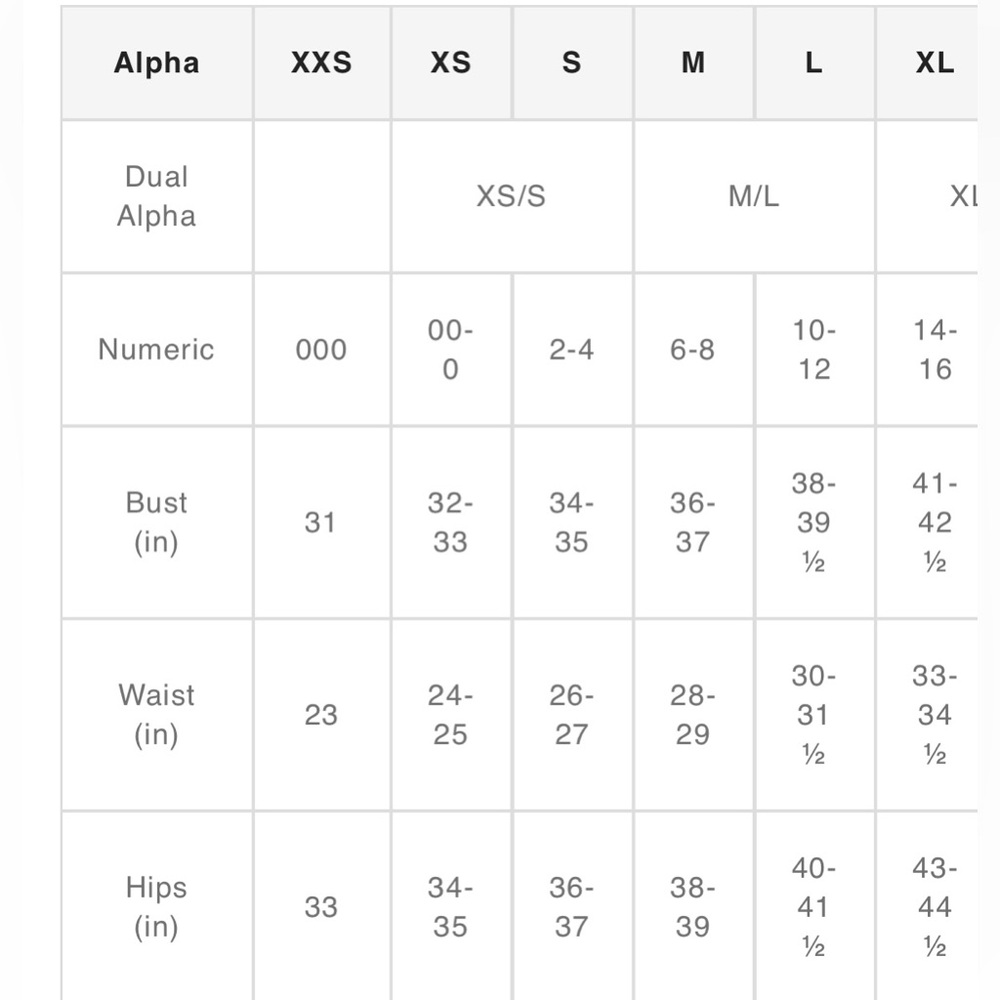Select the Dual Alpha row label

point(157,196)
